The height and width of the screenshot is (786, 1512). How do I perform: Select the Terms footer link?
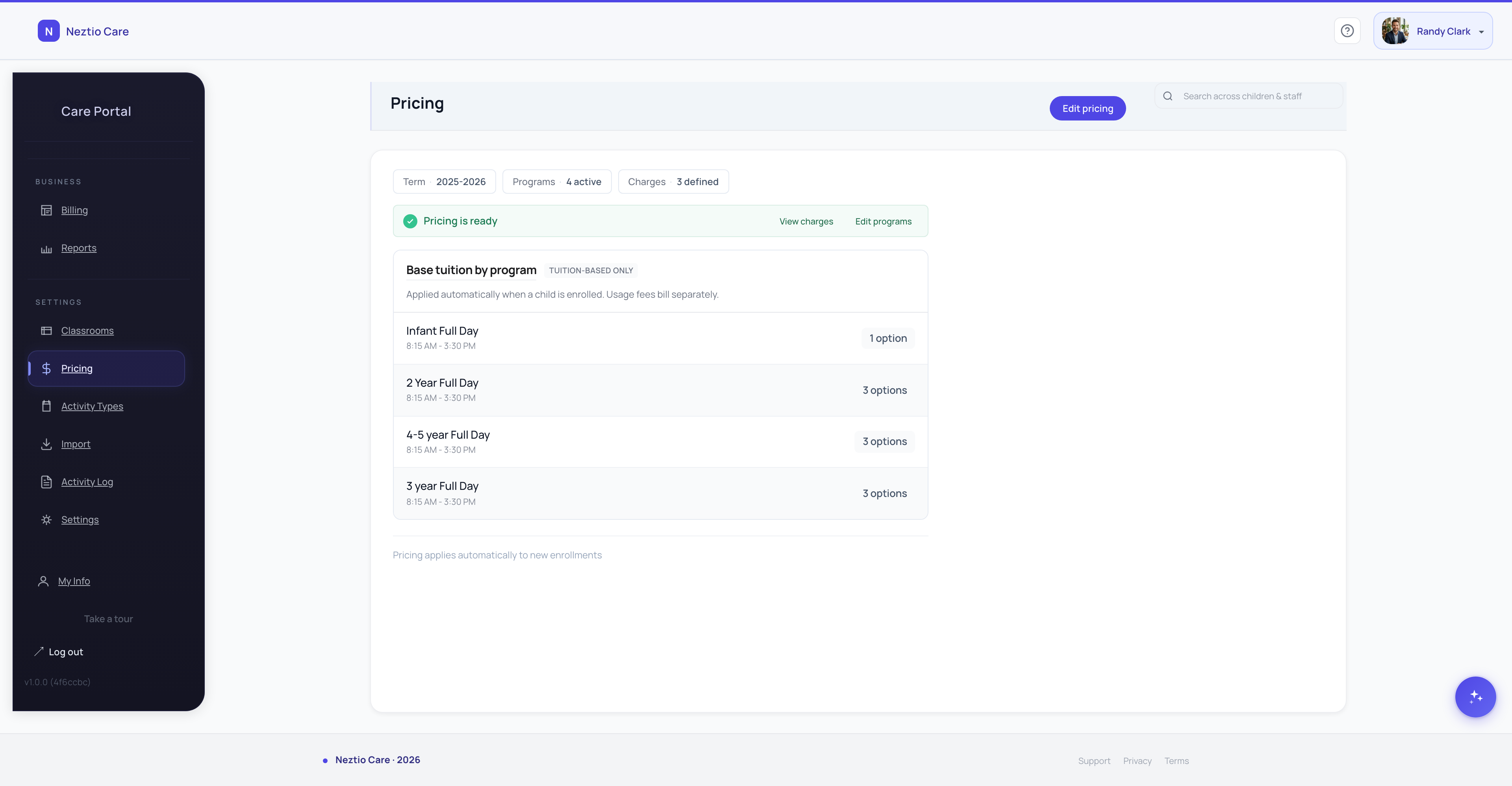click(x=1177, y=761)
